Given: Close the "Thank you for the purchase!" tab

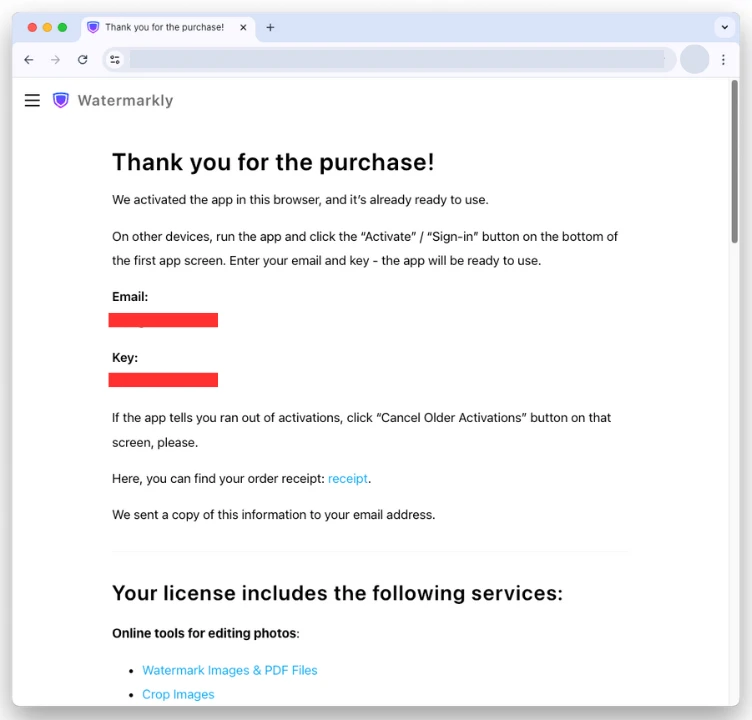Looking at the screenshot, I should click(243, 28).
